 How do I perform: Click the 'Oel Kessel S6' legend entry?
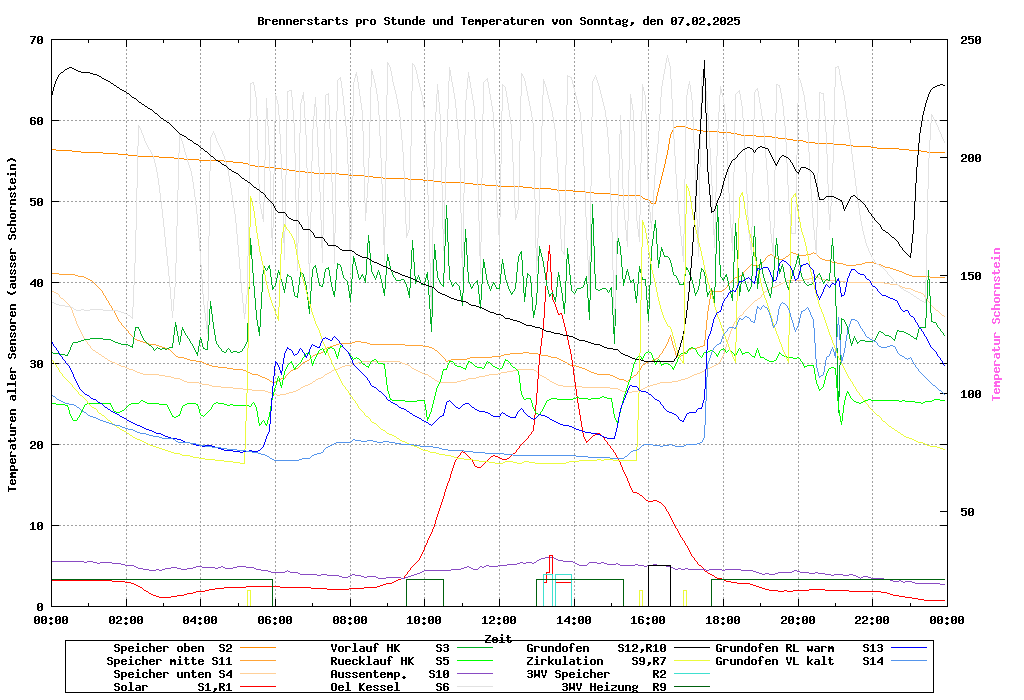[390, 687]
